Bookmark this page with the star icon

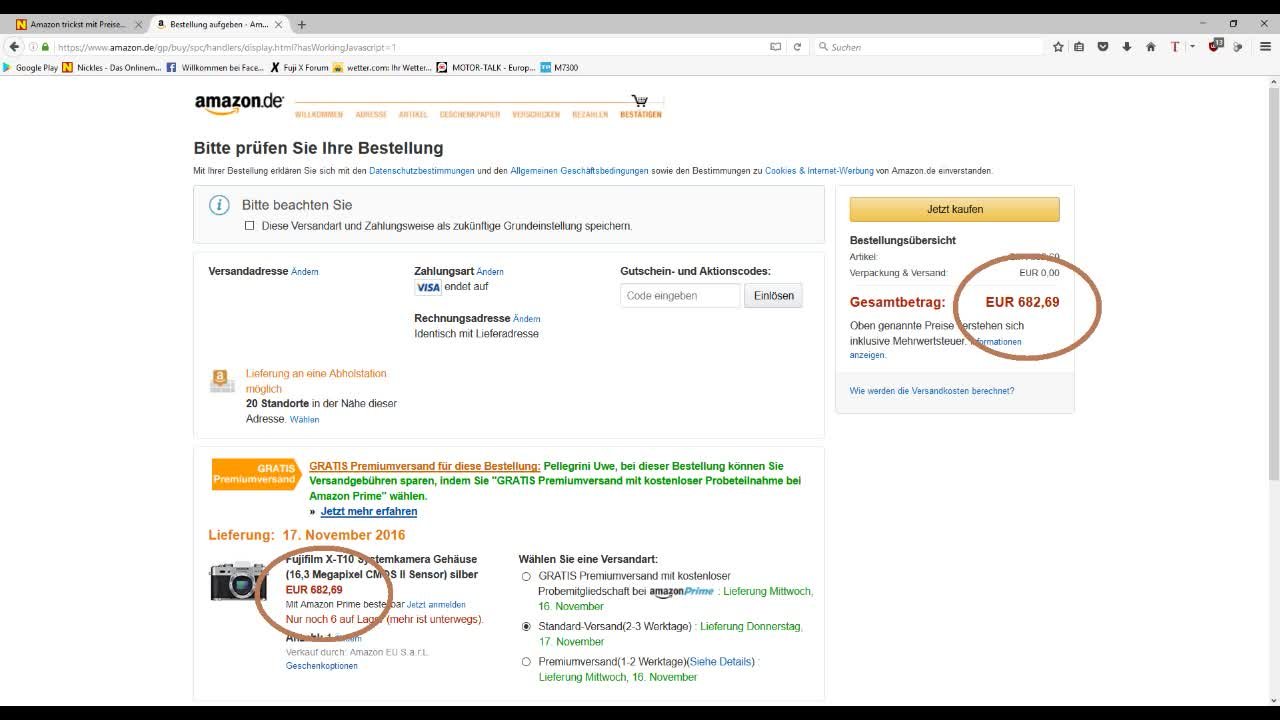[1058, 47]
